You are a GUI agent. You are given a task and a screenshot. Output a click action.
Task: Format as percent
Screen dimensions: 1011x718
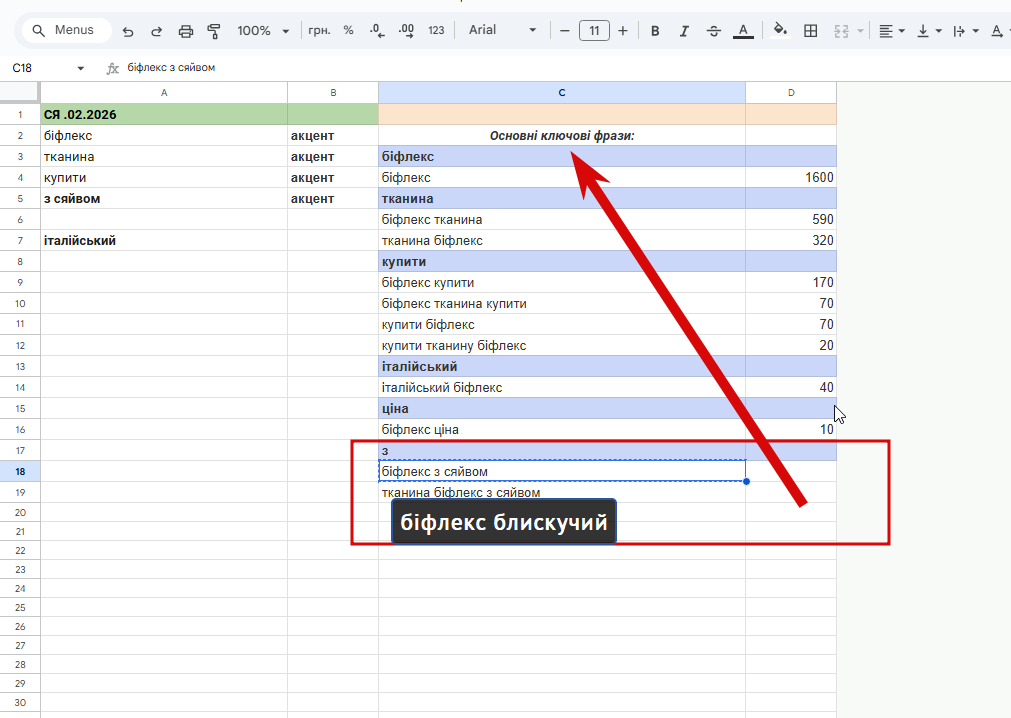[x=349, y=30]
